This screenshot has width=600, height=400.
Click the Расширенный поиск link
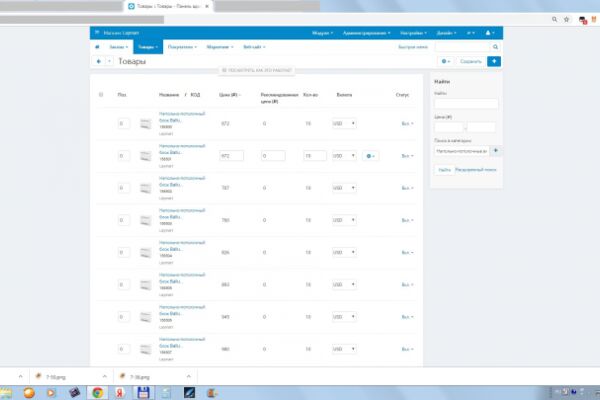[476, 170]
